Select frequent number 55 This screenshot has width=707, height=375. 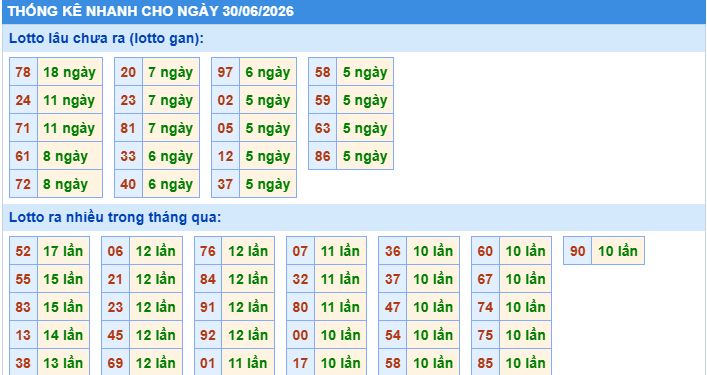click(23, 279)
